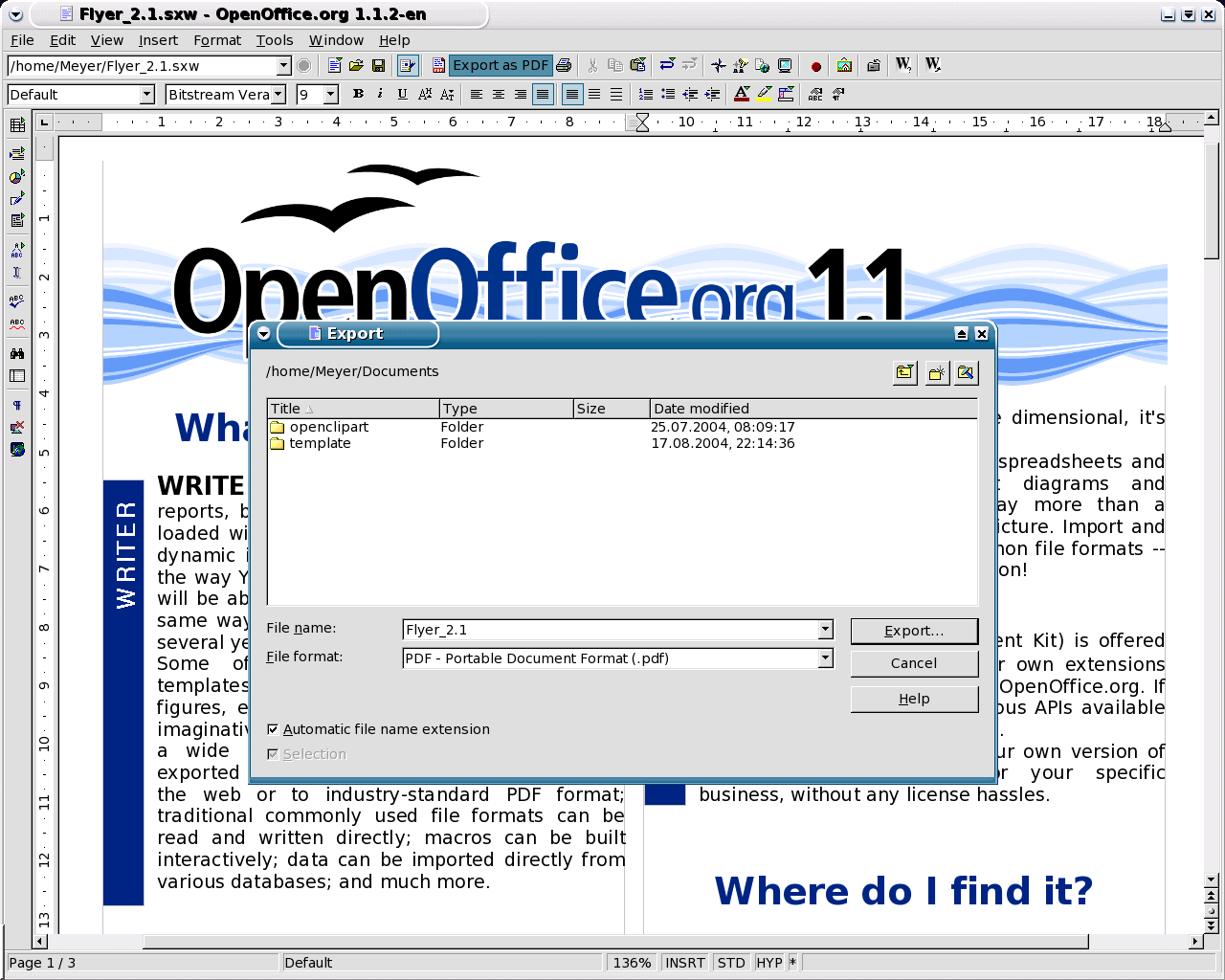This screenshot has width=1225, height=980.
Task: Open the font size dropdown
Action: 332,95
